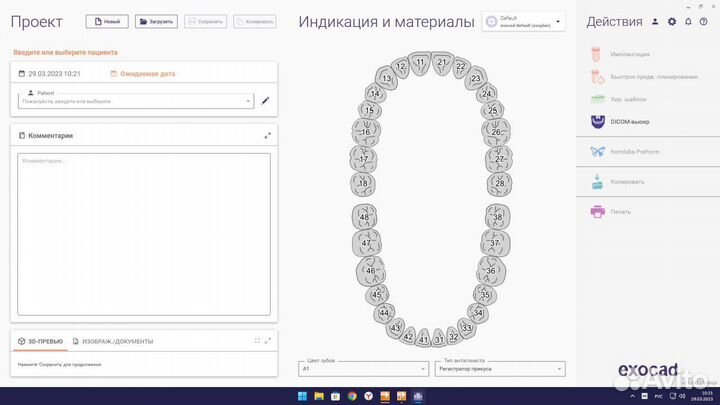
Task: Switch to the 3D-ПРЕВЬЮ tab
Action: (40, 341)
